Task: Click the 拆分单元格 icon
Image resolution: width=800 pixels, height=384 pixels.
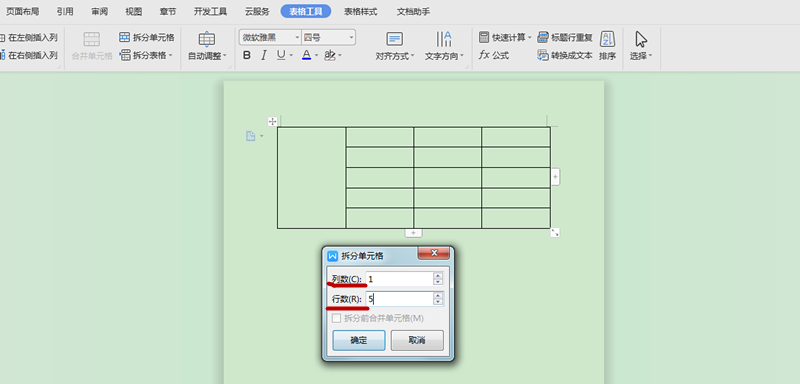Action: click(124, 37)
